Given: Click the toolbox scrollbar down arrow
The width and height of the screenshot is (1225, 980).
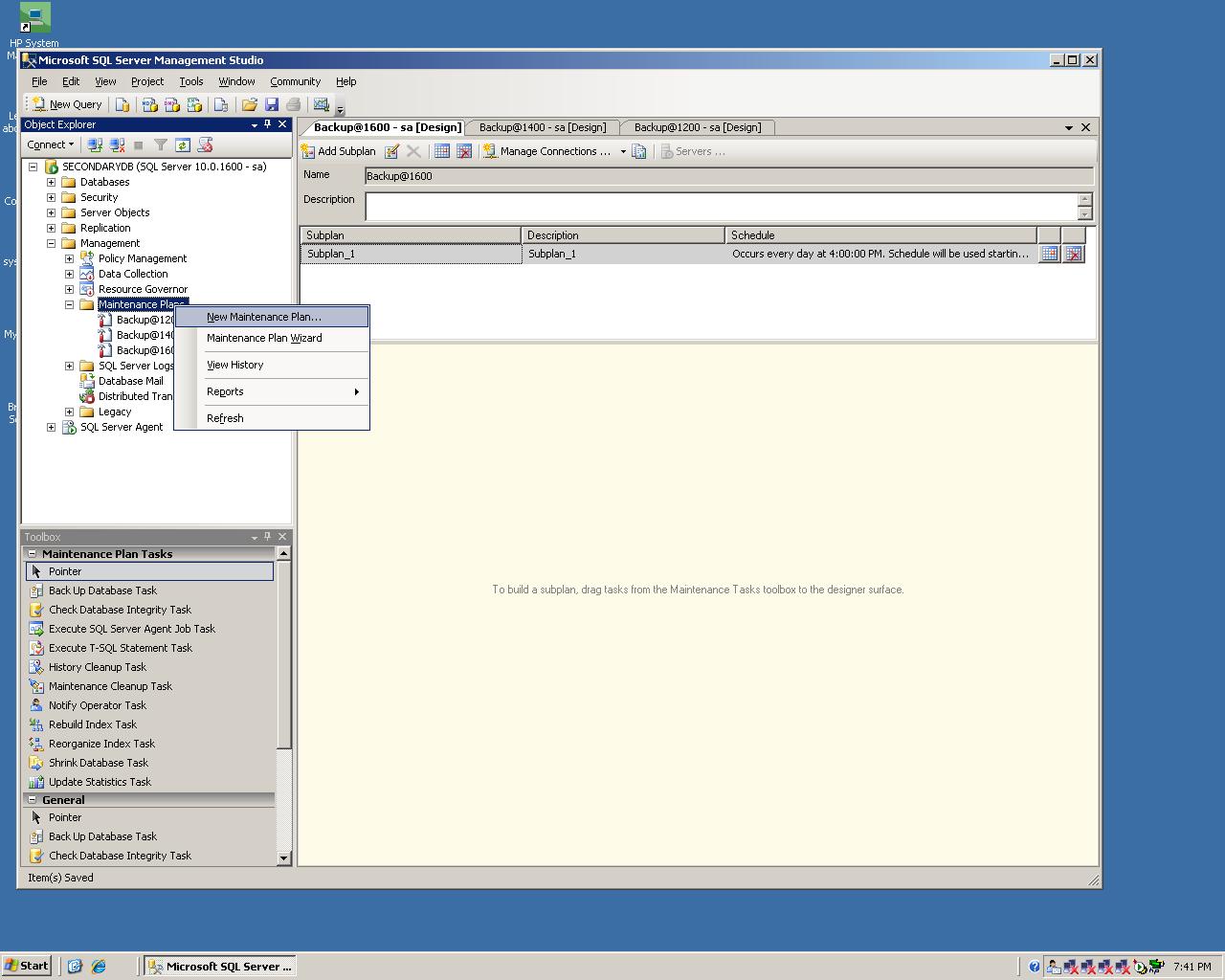Looking at the screenshot, I should [283, 858].
